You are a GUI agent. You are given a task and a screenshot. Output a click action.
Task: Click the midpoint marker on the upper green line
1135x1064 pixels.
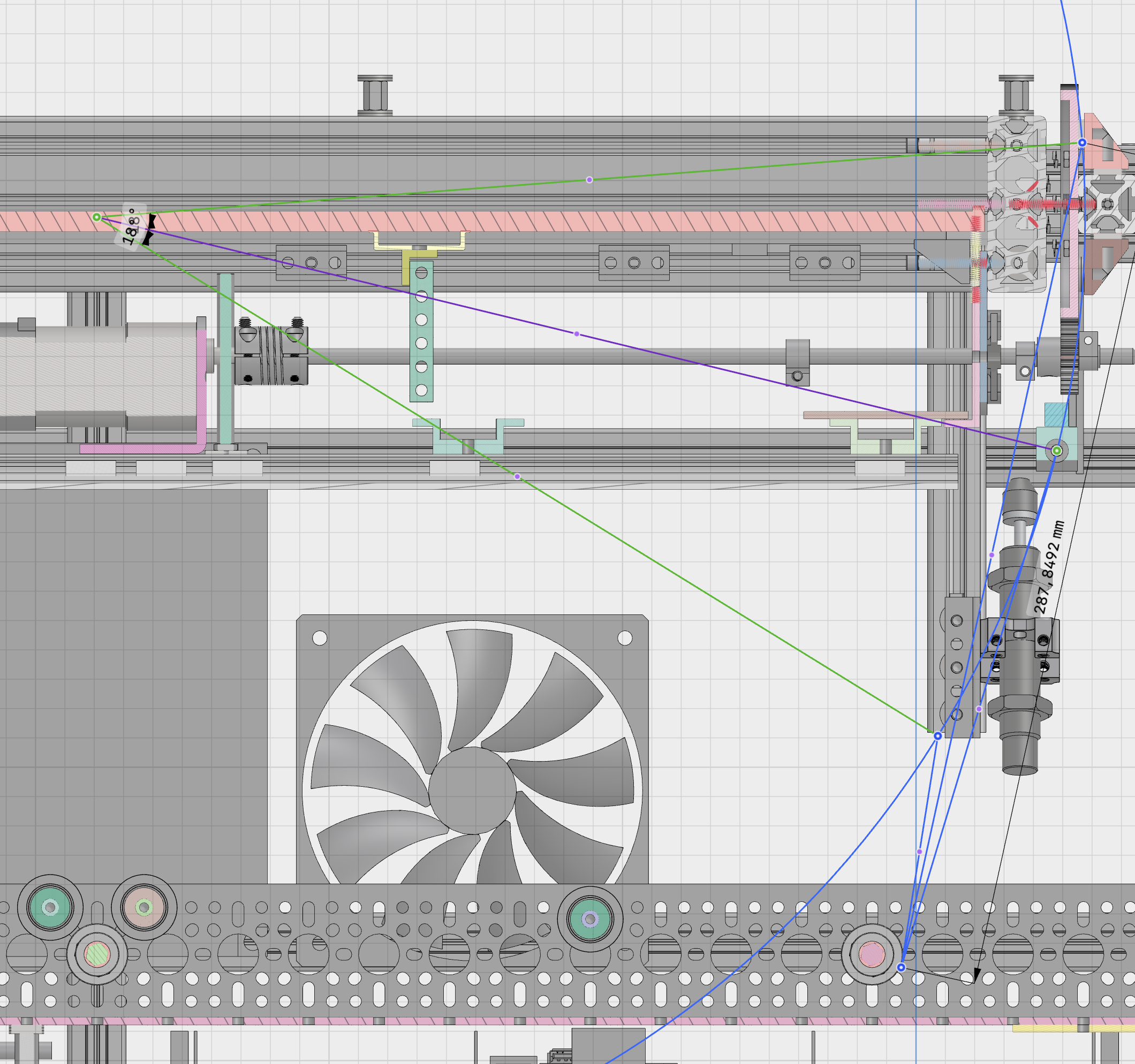coord(589,180)
